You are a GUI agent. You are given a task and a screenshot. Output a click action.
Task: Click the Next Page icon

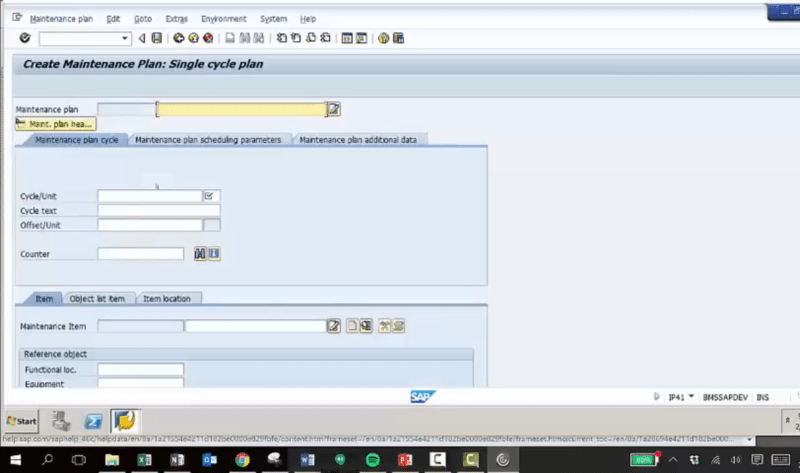point(311,38)
